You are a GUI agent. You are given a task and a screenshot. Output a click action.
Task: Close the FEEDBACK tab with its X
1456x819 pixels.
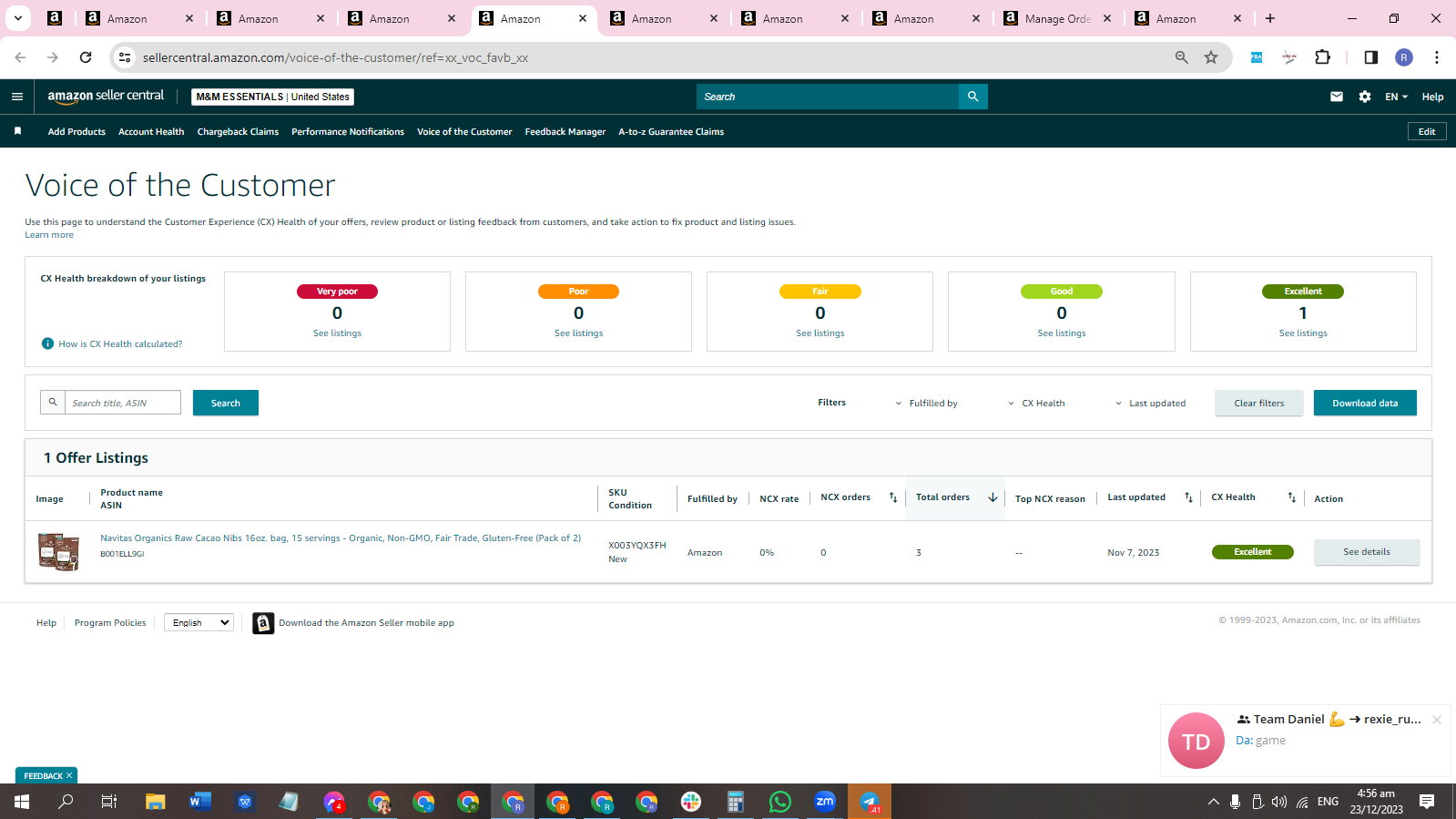pyautogui.click(x=69, y=775)
